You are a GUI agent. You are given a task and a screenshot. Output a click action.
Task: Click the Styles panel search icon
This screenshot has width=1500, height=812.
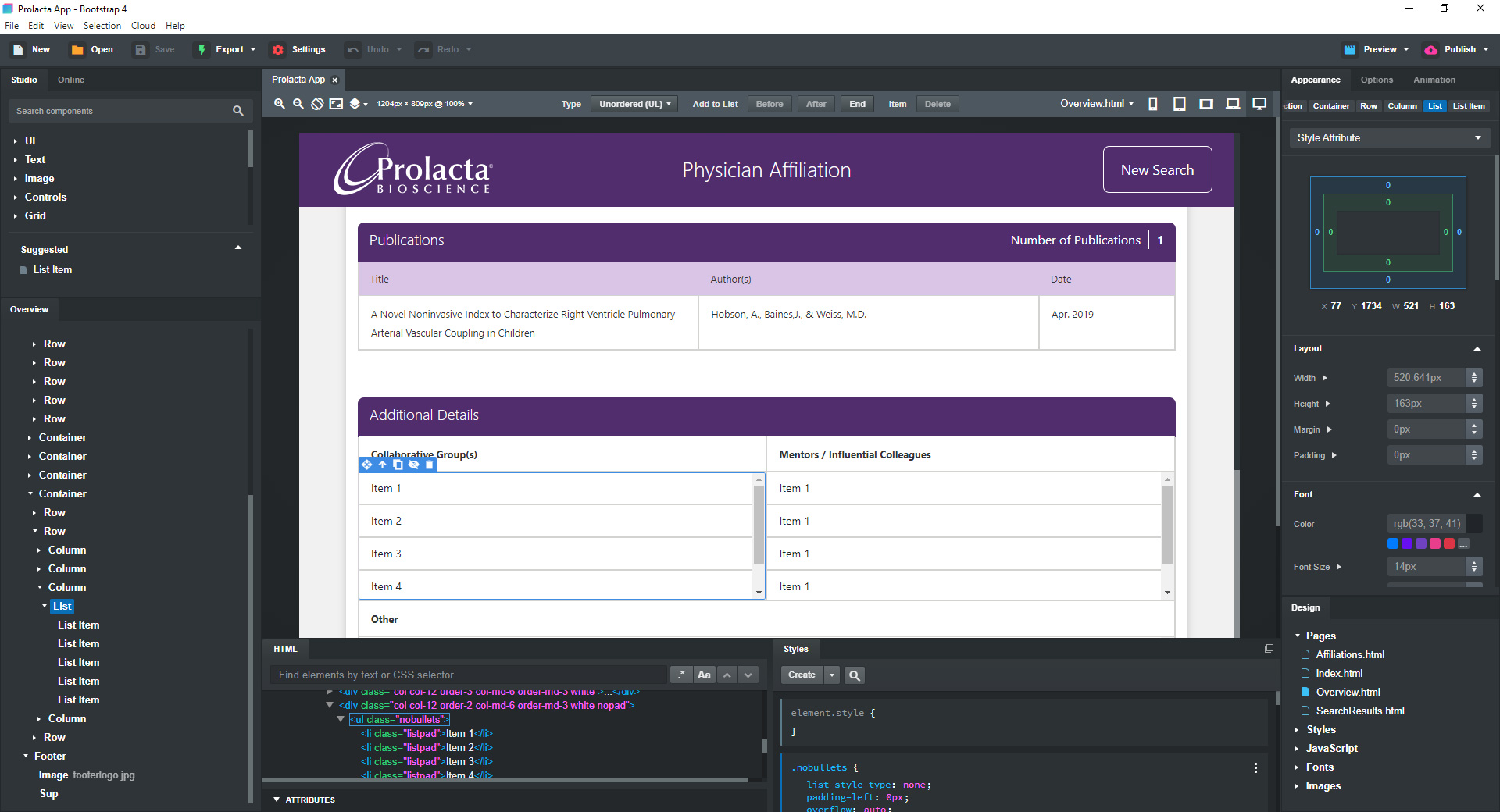[x=855, y=675]
